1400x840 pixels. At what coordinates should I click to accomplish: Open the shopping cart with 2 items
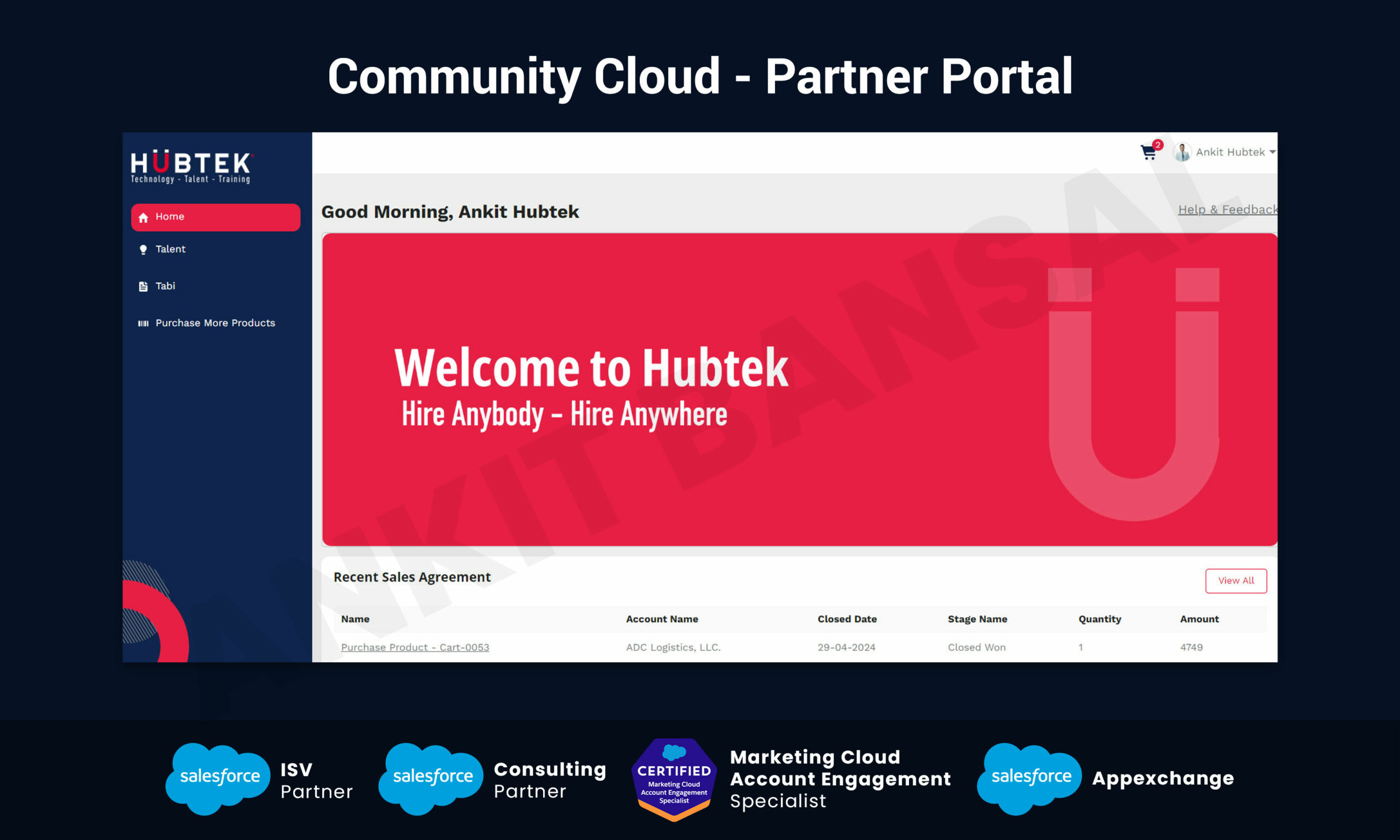[x=1149, y=153]
